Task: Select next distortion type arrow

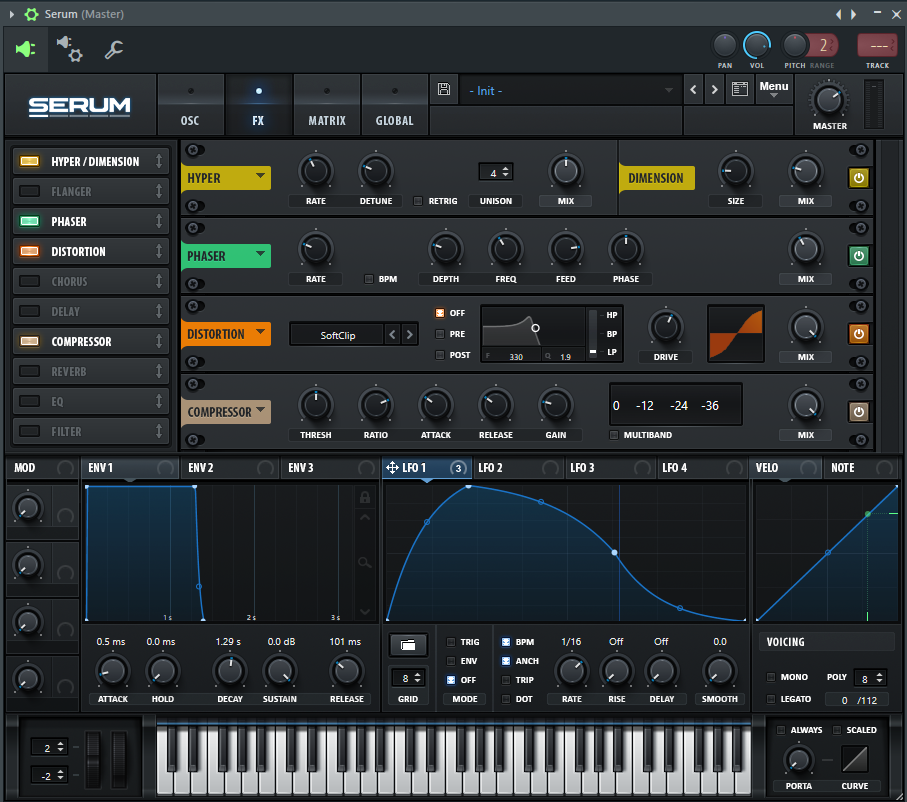Action: [x=410, y=334]
